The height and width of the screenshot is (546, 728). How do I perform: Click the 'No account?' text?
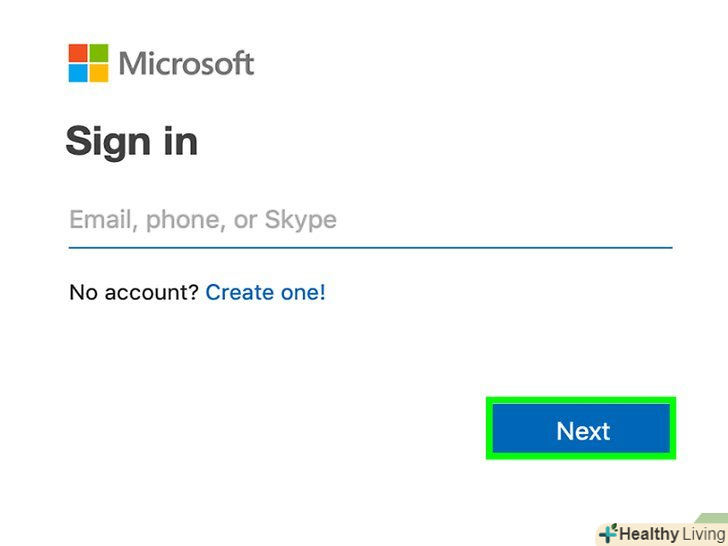click(133, 293)
